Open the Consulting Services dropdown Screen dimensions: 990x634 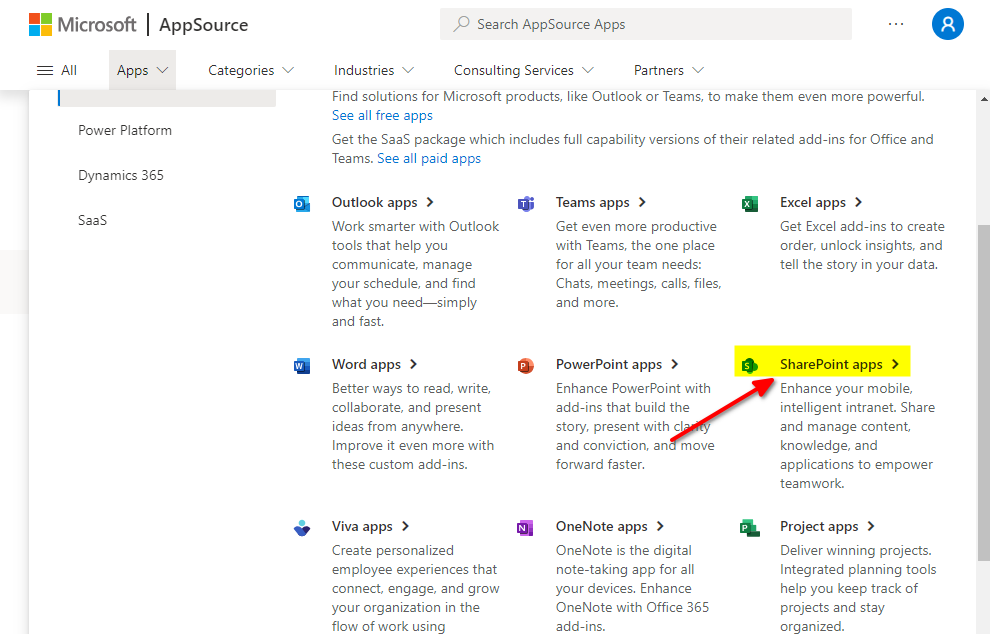coord(523,70)
